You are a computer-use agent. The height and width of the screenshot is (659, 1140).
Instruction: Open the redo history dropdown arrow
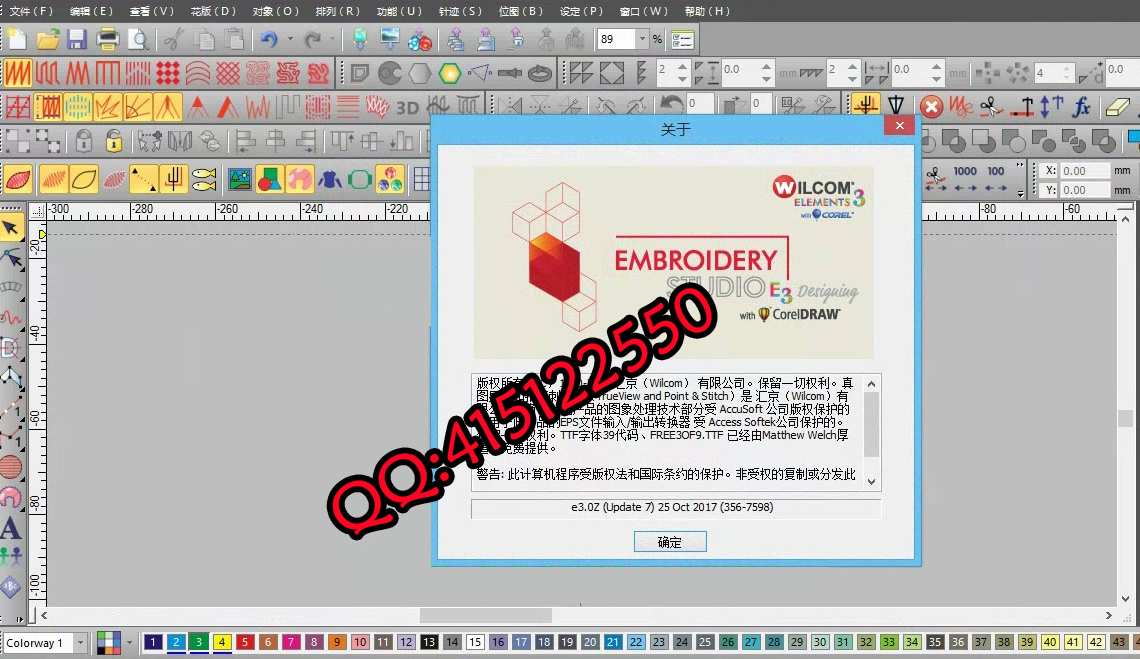pyautogui.click(x=333, y=39)
